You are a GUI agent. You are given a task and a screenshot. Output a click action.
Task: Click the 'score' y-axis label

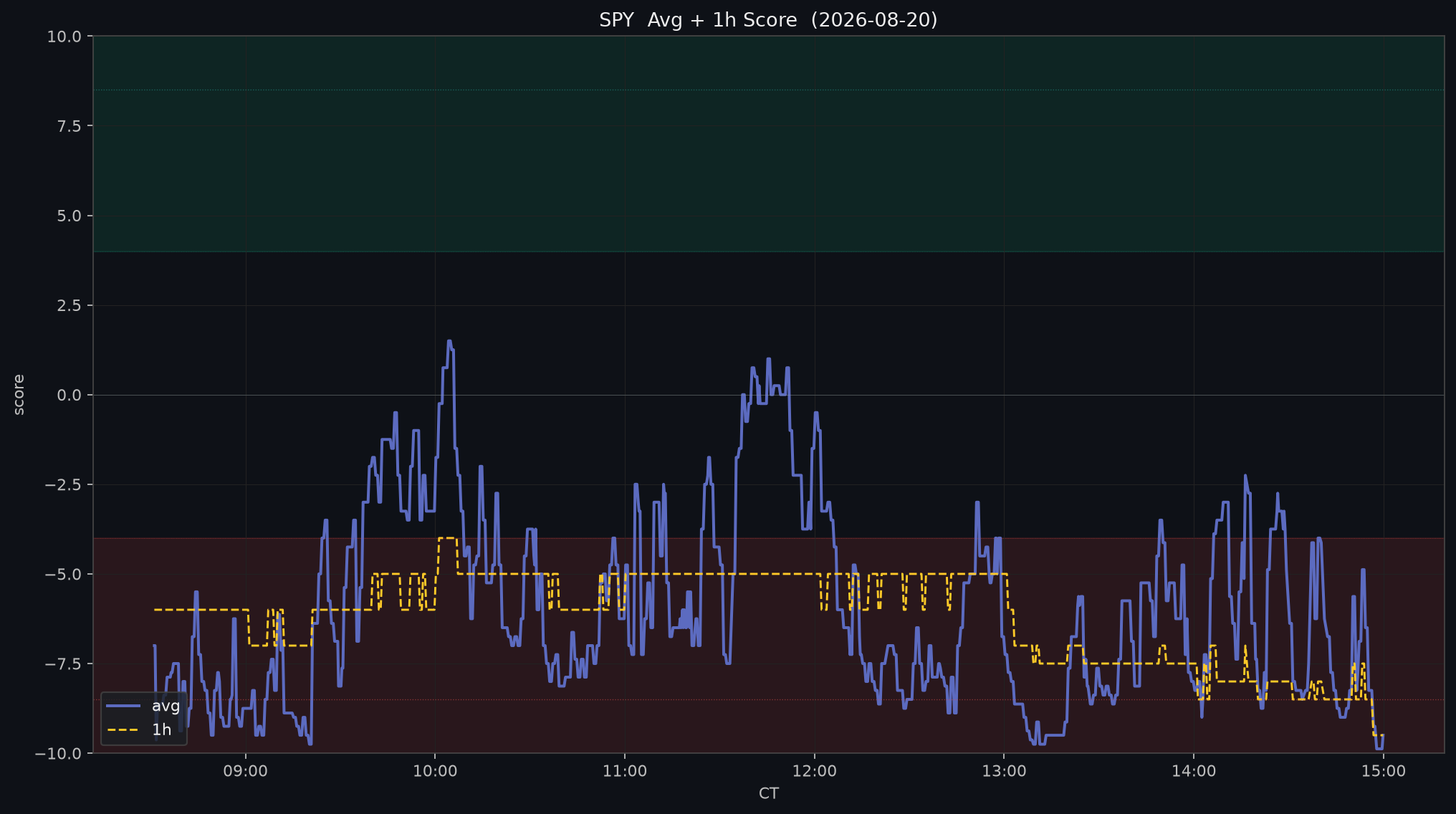(x=19, y=394)
